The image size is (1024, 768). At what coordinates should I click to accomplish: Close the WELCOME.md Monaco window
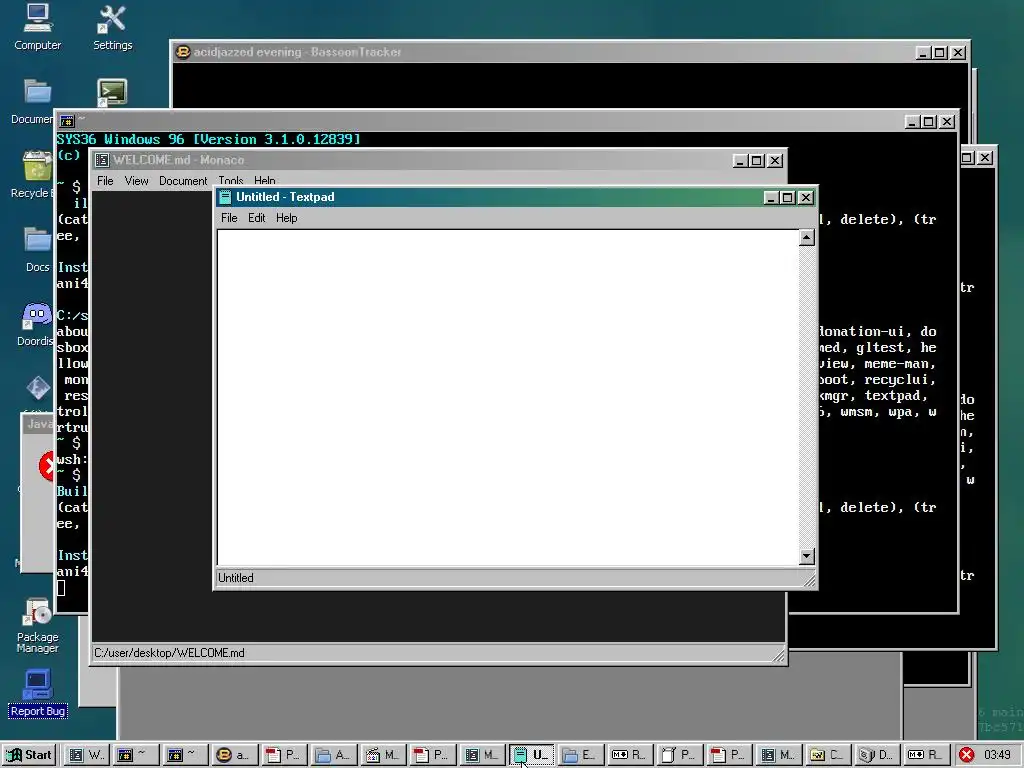pos(775,161)
